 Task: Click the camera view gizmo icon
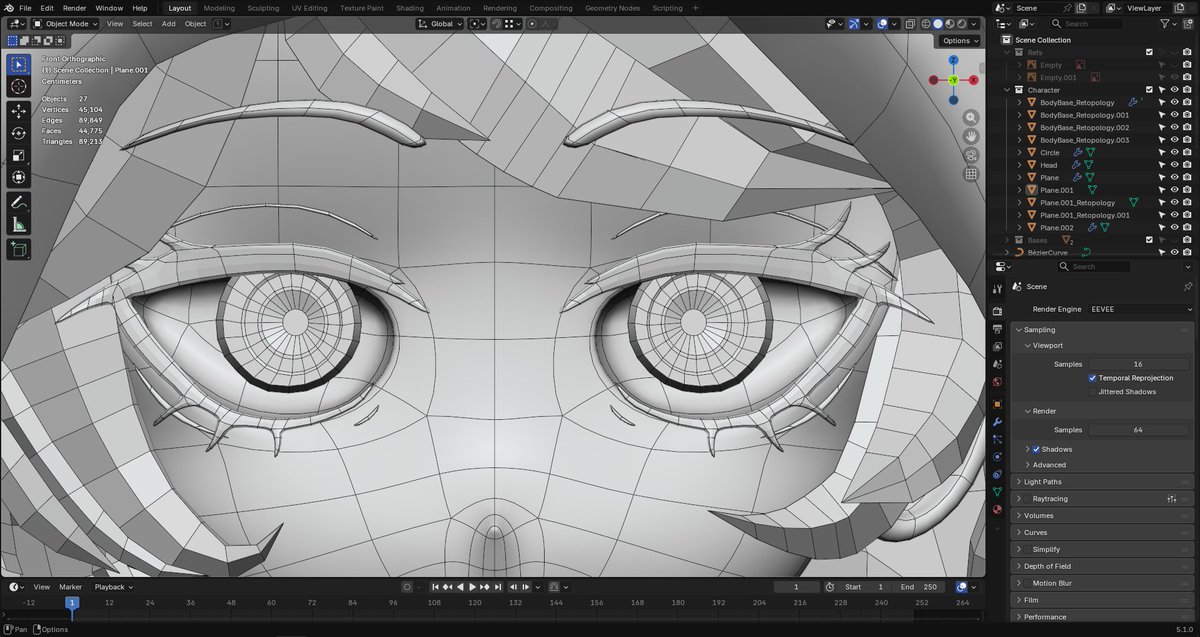[x=970, y=155]
